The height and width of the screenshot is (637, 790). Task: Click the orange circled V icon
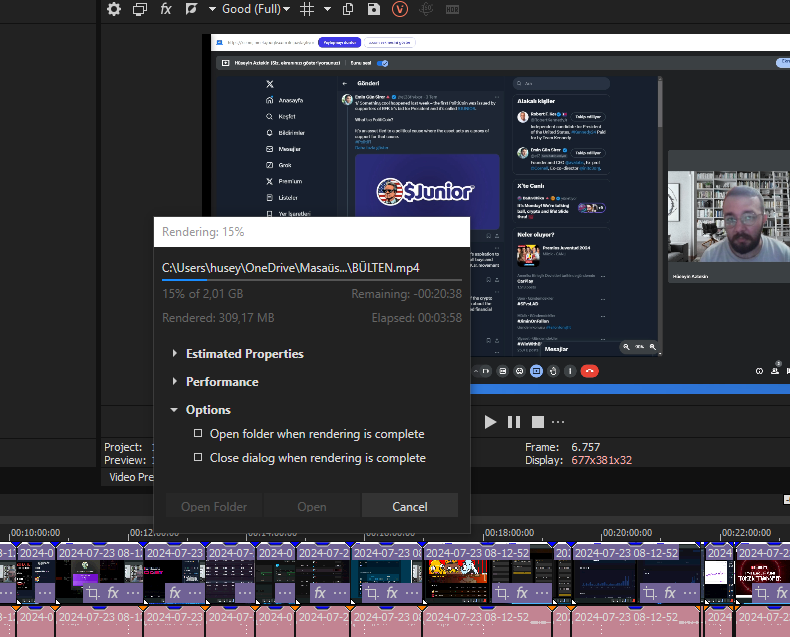pos(400,9)
